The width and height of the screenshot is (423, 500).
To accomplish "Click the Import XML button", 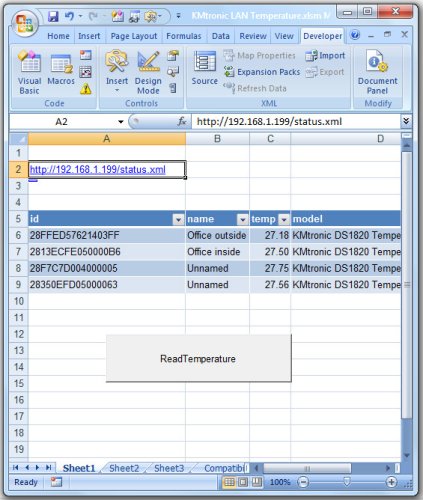I will (x=325, y=56).
